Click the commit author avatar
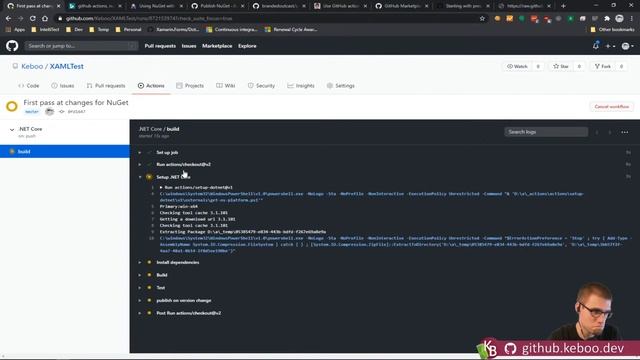This screenshot has height=360, width=640. (49, 111)
